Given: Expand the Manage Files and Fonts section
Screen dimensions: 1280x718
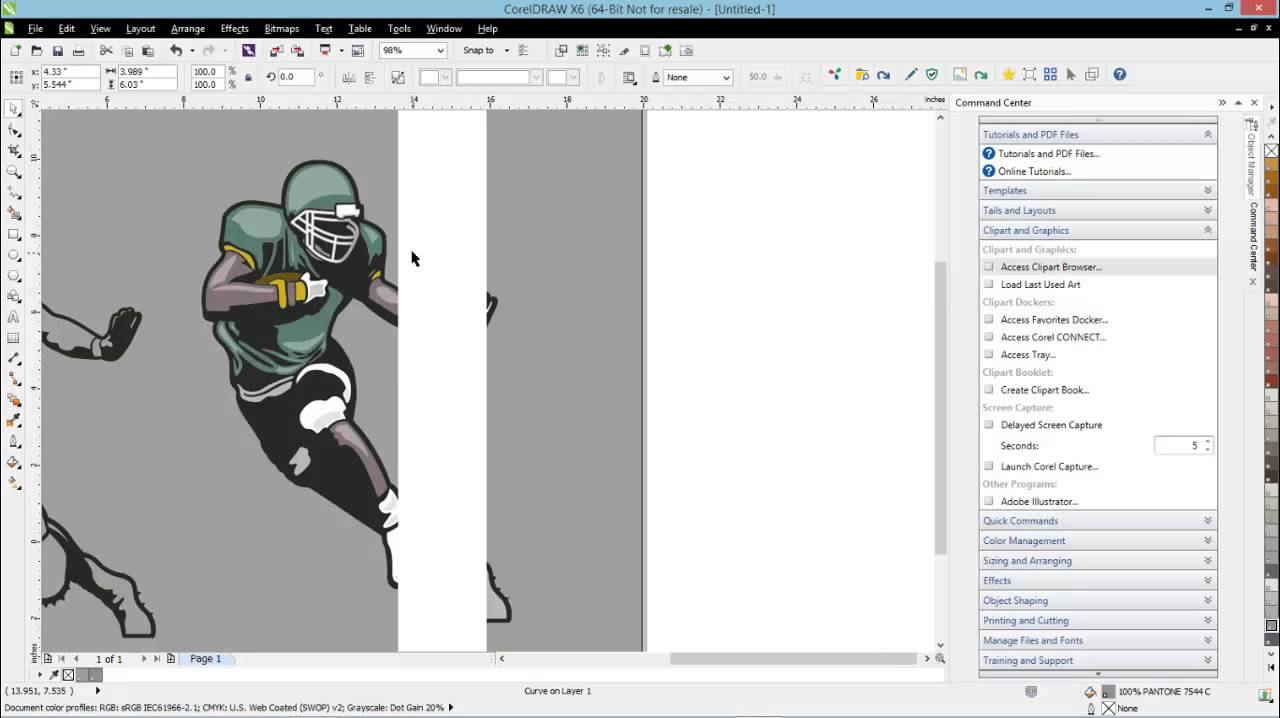Looking at the screenshot, I should click(1098, 640).
